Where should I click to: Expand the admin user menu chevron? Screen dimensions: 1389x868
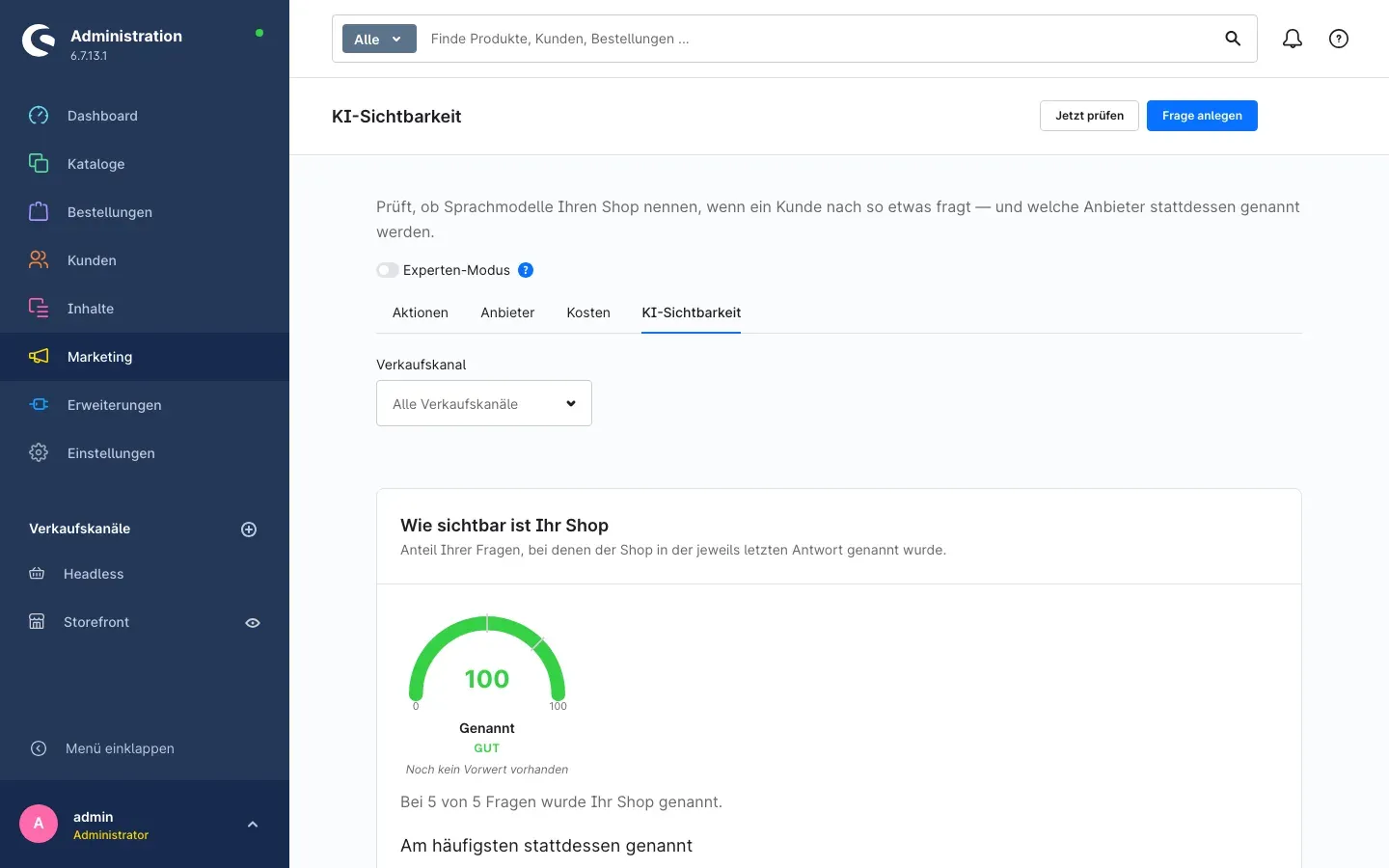pos(253,825)
